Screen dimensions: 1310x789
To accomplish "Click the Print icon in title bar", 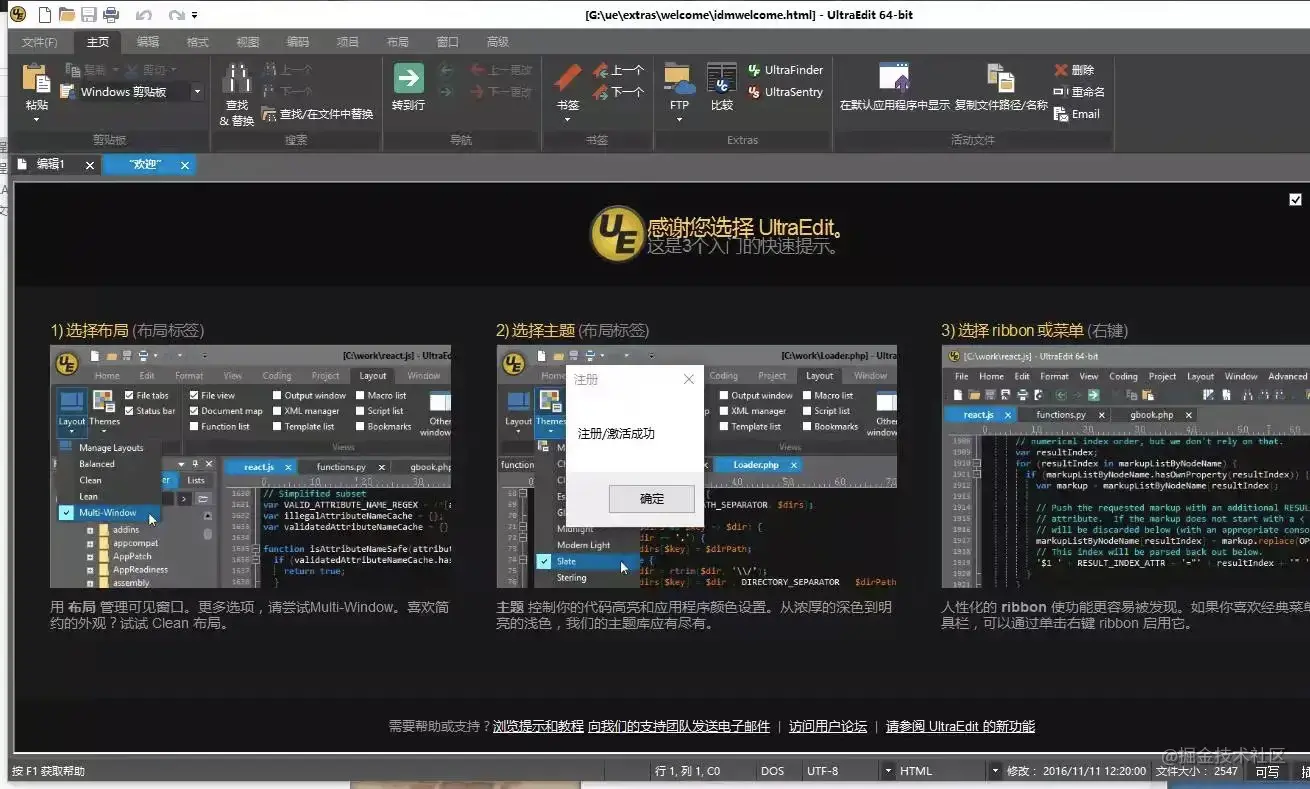I will [111, 14].
